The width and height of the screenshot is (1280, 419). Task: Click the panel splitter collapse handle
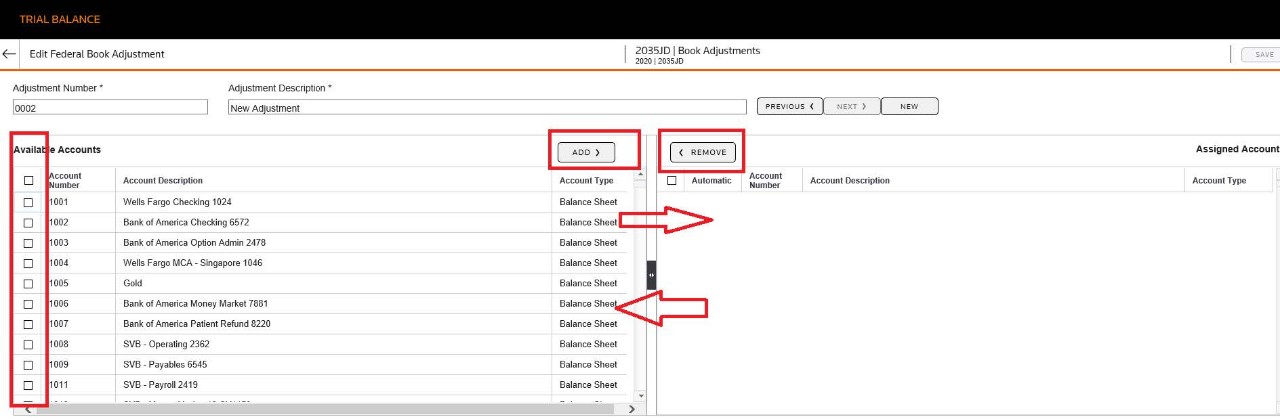pos(651,274)
